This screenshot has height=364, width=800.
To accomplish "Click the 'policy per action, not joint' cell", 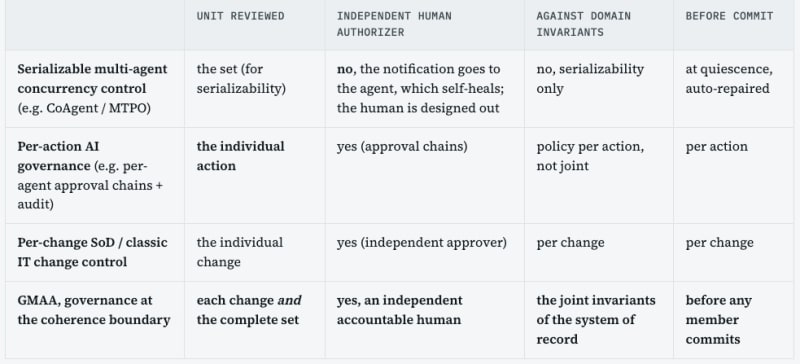I will [590, 156].
